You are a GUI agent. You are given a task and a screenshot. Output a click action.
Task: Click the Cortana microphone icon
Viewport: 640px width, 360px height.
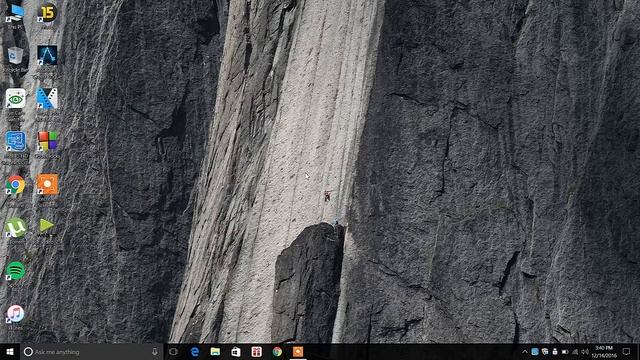tap(155, 352)
